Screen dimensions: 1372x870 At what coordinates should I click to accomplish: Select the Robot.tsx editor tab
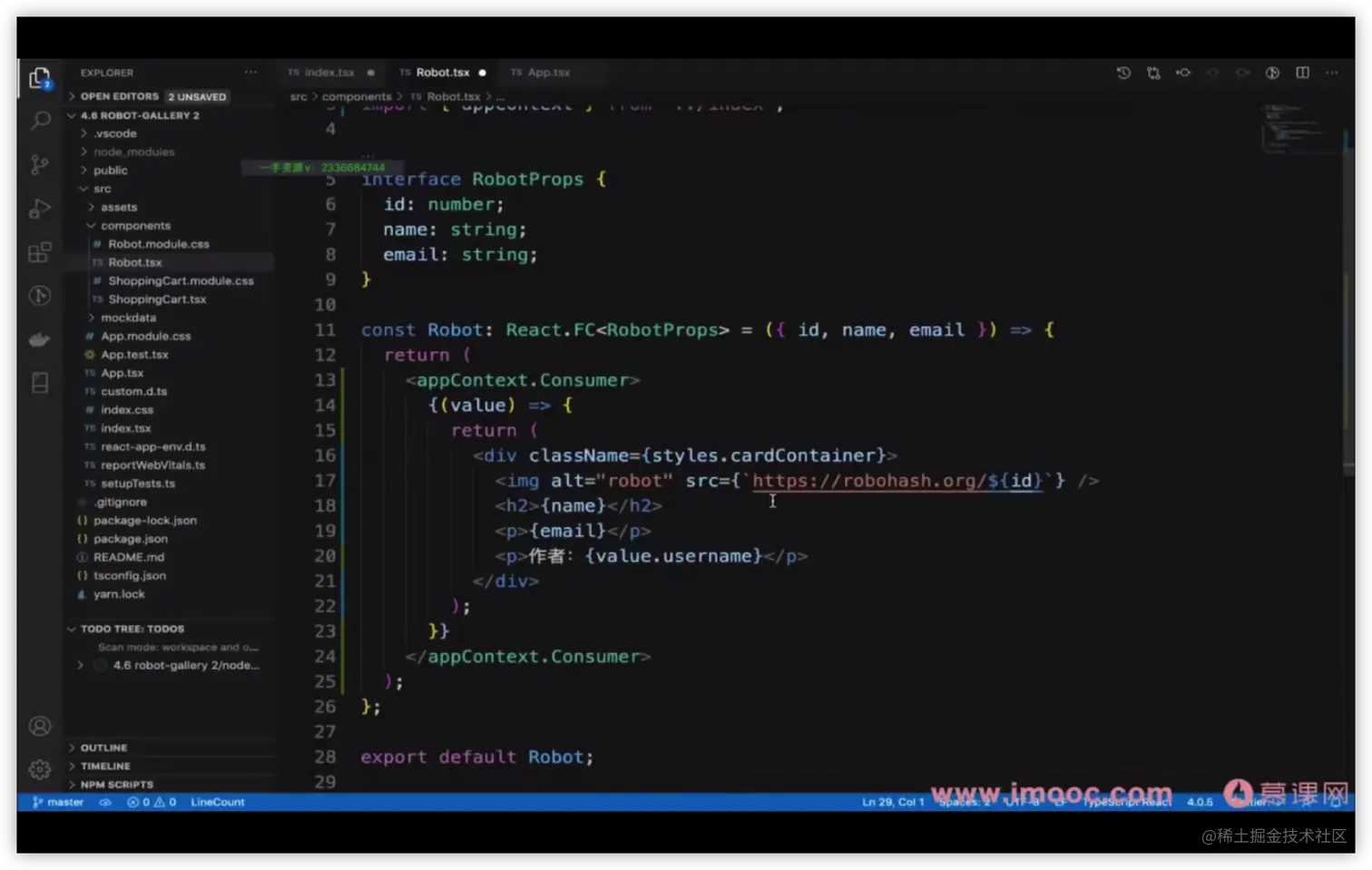click(x=443, y=73)
